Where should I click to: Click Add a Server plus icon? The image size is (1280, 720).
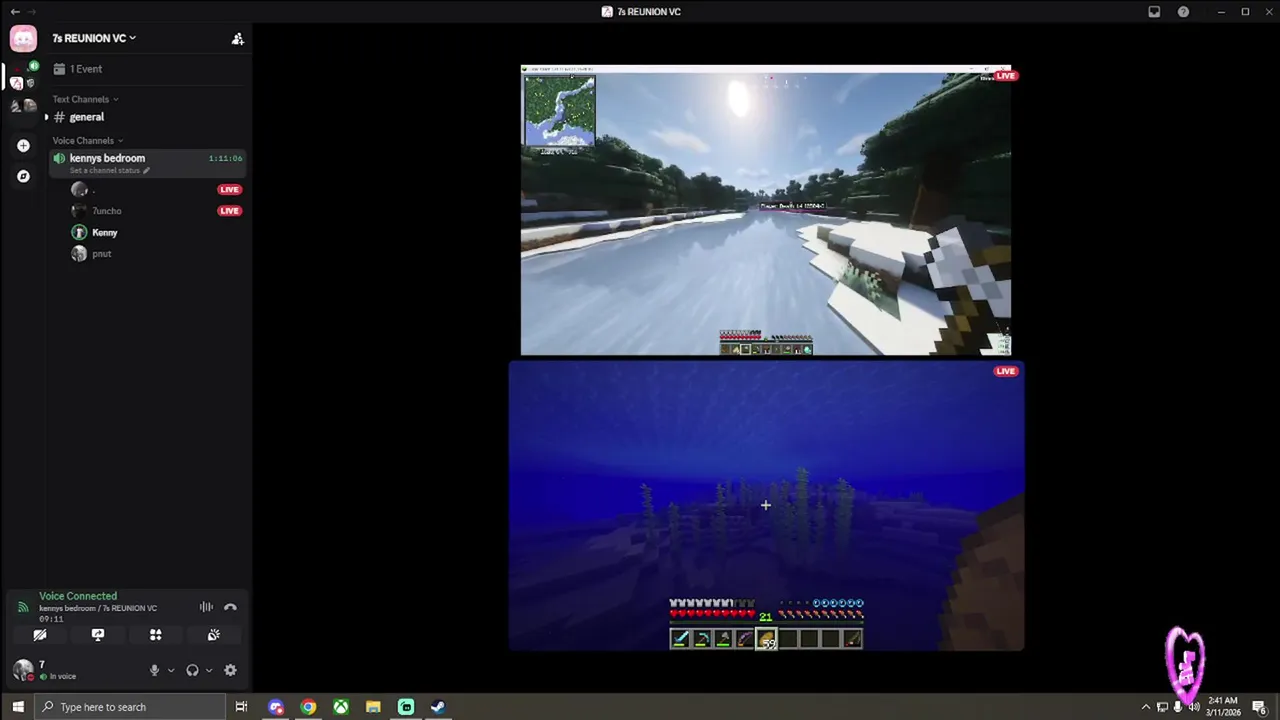pyautogui.click(x=23, y=145)
